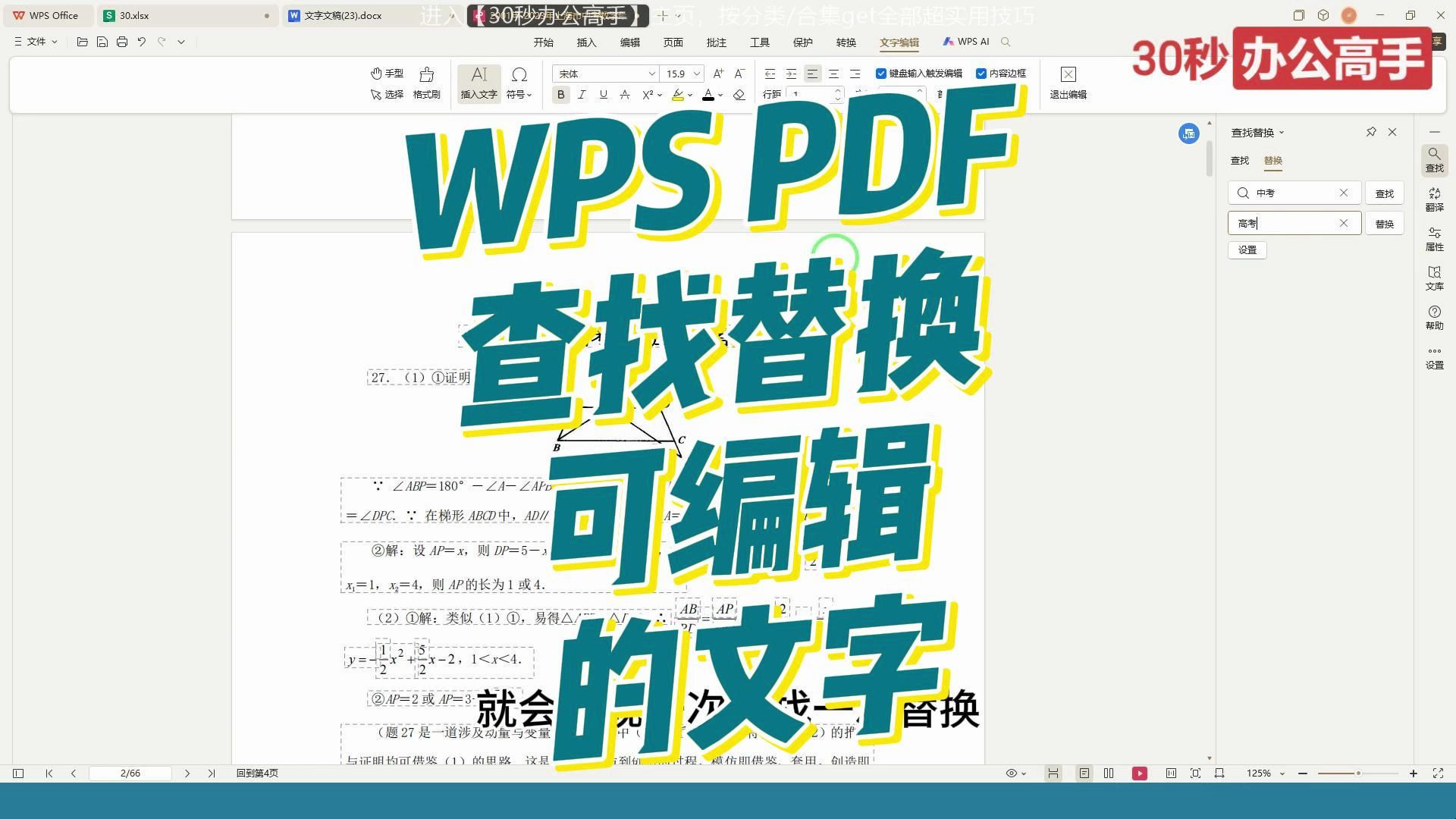Align text left
Screen dimensions: 1456x819
pyautogui.click(x=812, y=74)
